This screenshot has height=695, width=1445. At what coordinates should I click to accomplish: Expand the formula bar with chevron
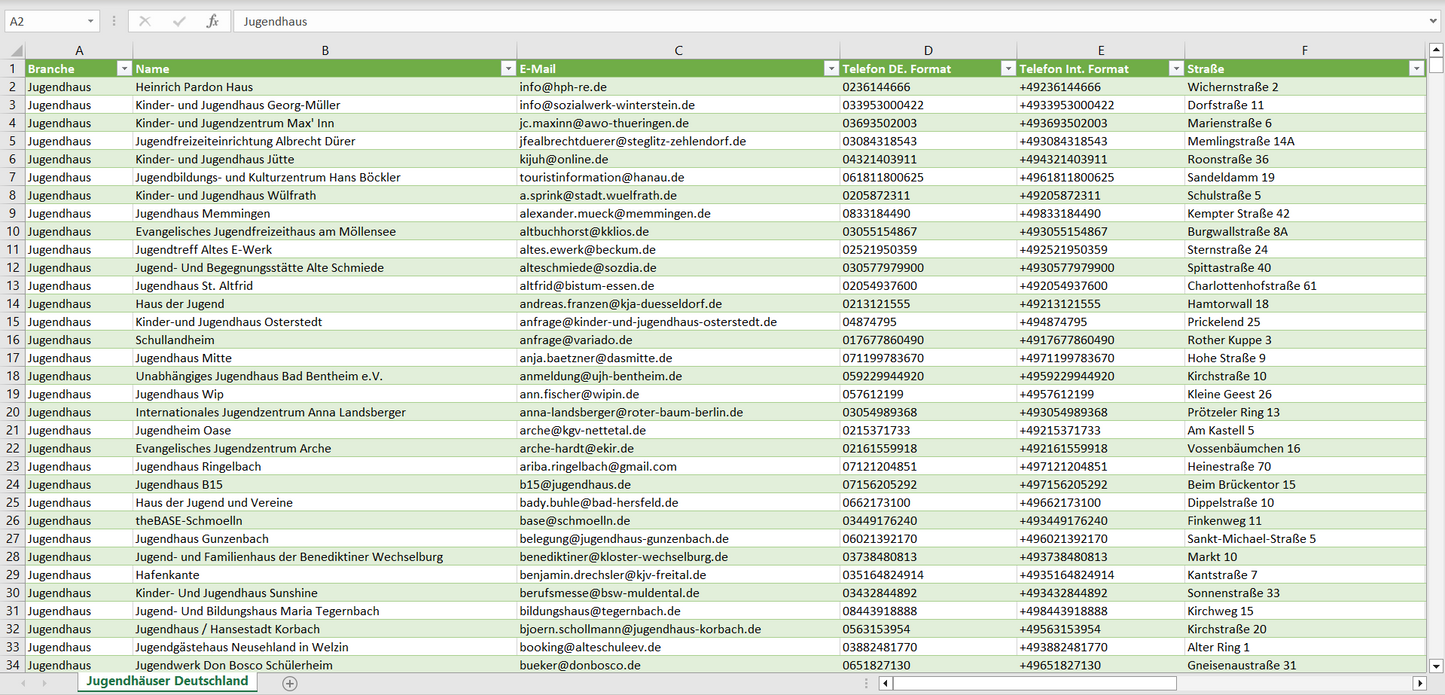tap(1434, 21)
